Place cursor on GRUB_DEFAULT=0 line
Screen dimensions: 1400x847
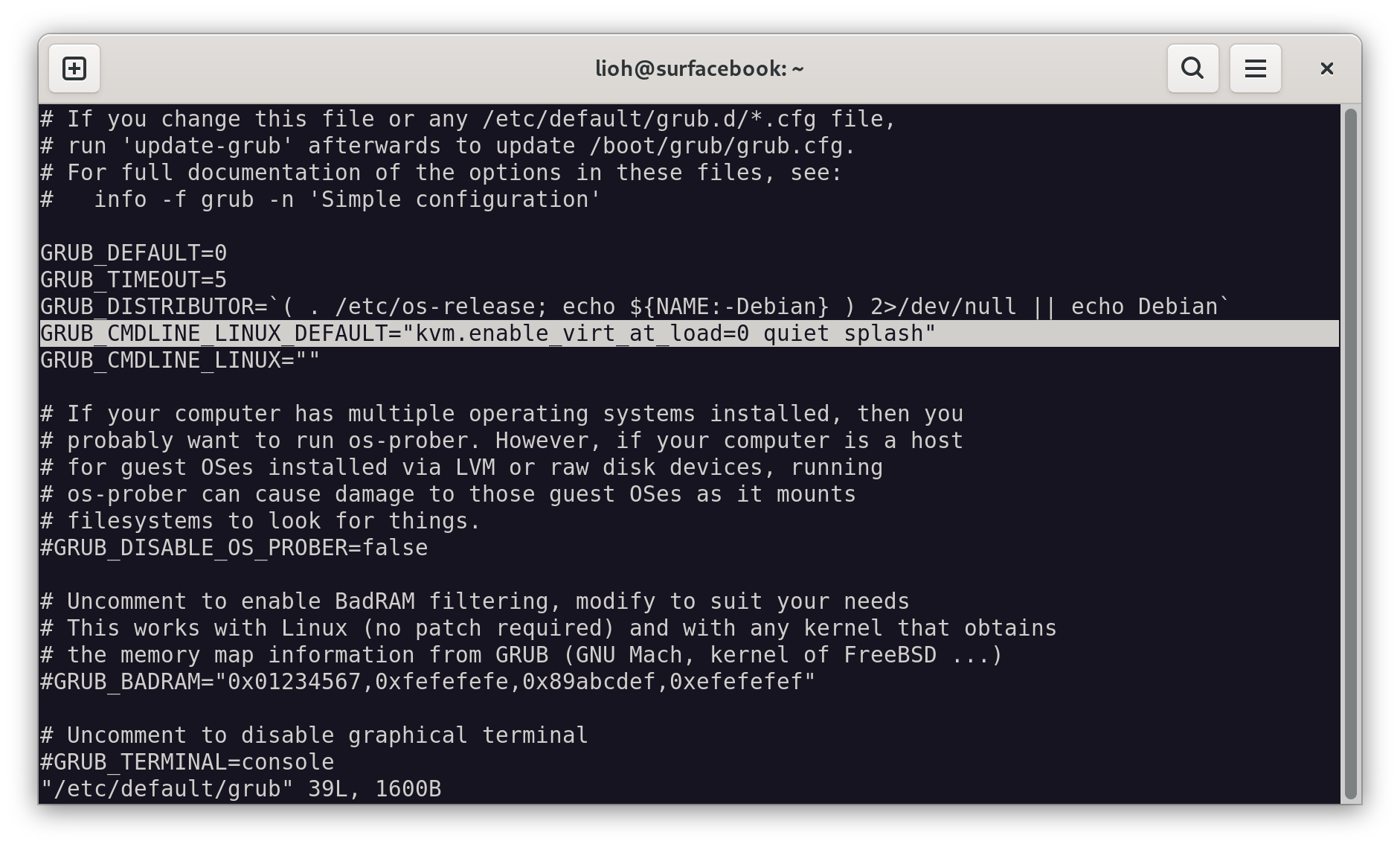point(134,254)
